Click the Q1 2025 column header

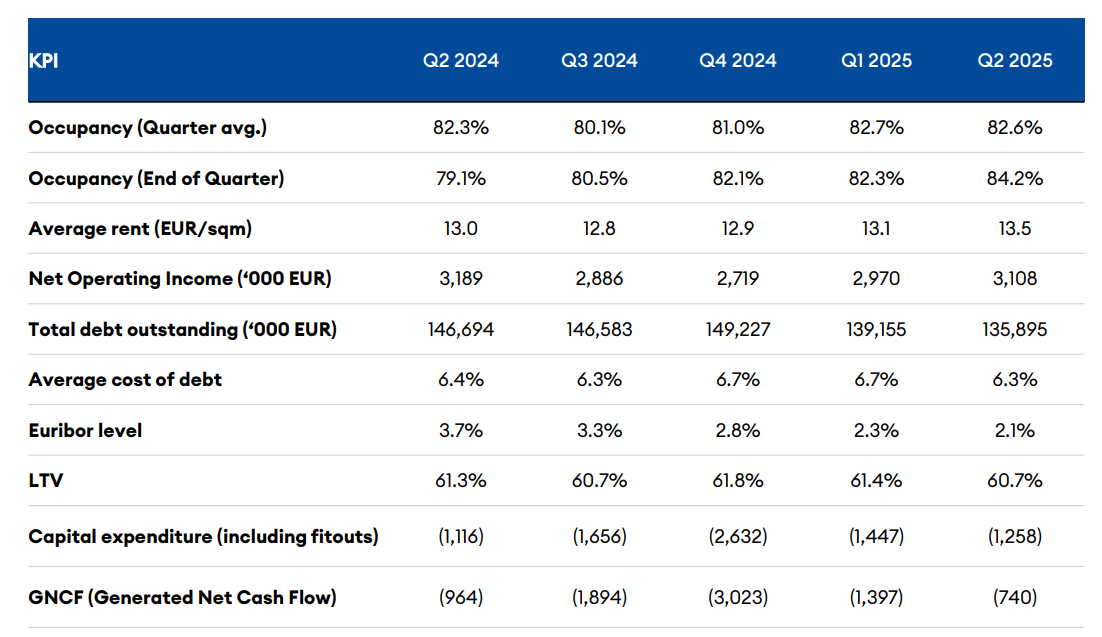click(x=876, y=61)
